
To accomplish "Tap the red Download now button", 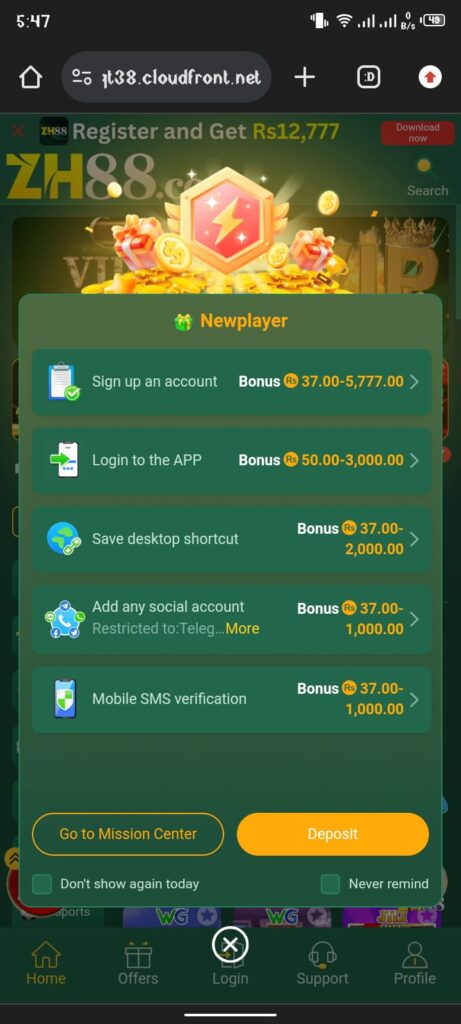I will [x=417, y=133].
